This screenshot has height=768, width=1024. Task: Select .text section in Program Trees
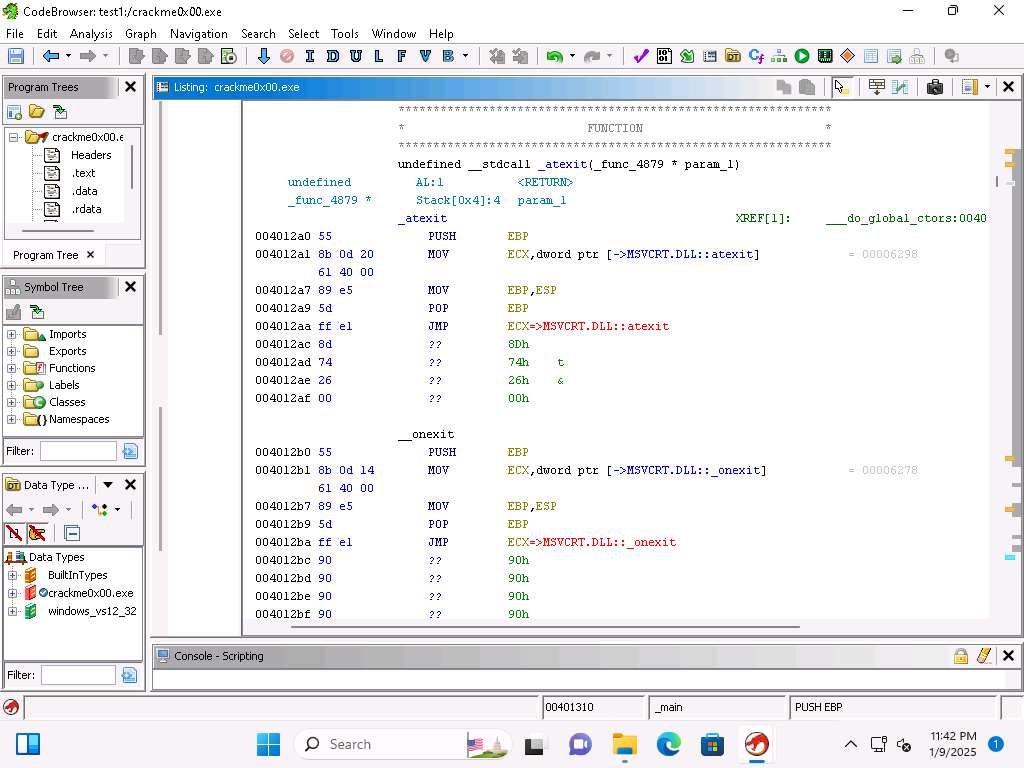pyautogui.click(x=83, y=173)
